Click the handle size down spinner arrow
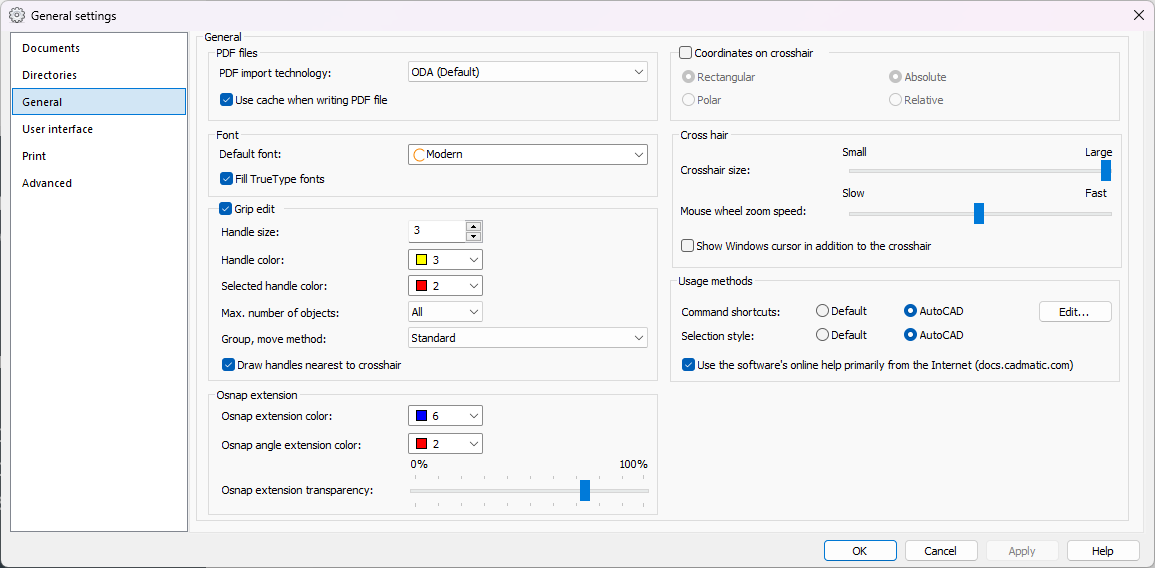 (x=474, y=236)
